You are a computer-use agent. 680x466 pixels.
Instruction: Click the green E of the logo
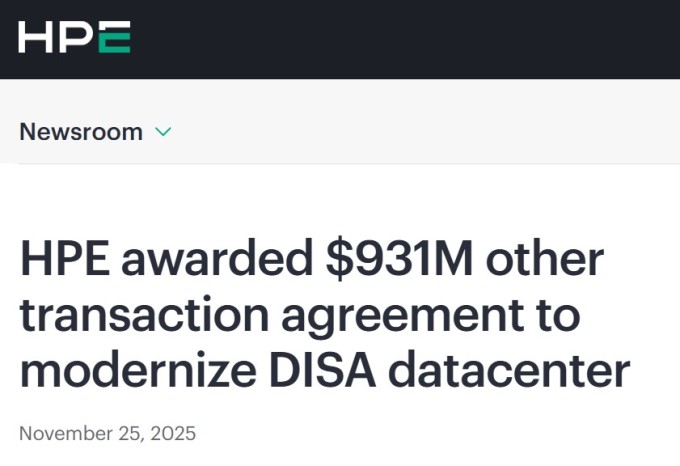(115, 37)
